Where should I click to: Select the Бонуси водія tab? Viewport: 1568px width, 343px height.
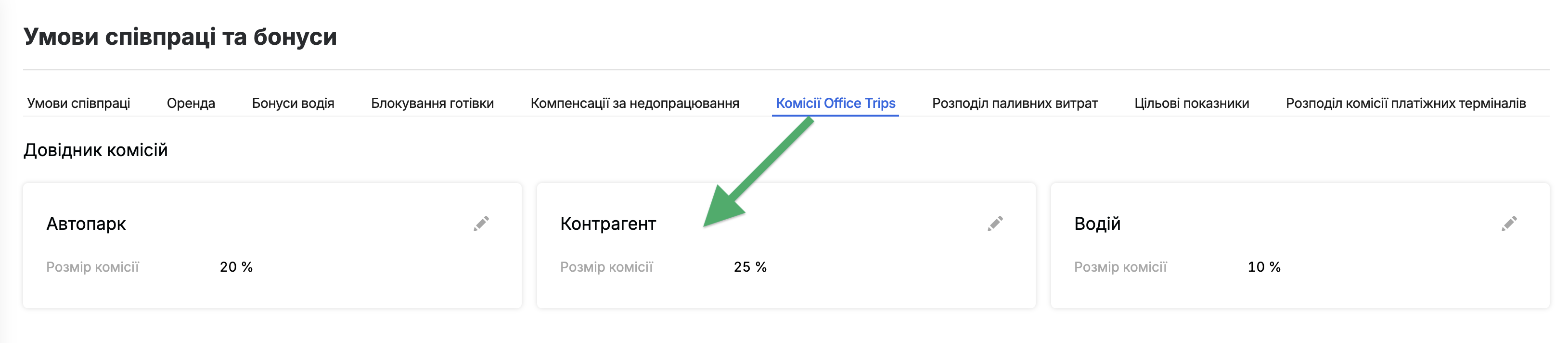pos(294,103)
